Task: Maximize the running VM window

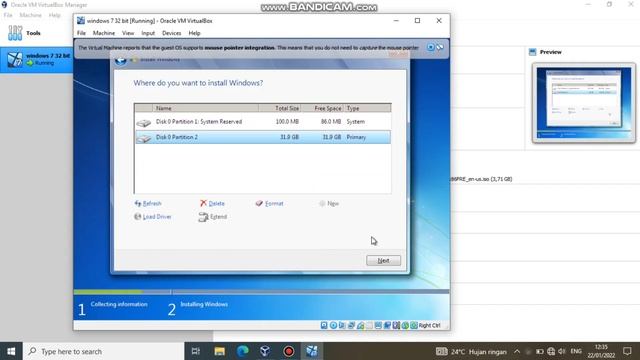Action: [x=417, y=20]
